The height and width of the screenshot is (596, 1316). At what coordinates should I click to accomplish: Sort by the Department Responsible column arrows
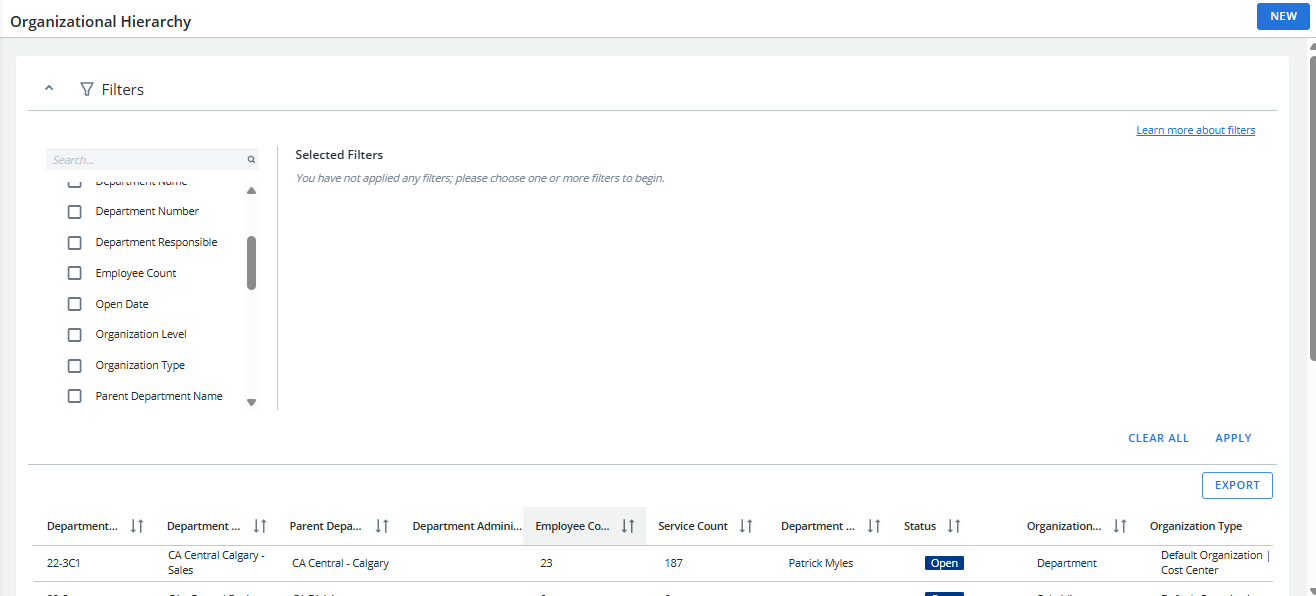[x=874, y=526]
